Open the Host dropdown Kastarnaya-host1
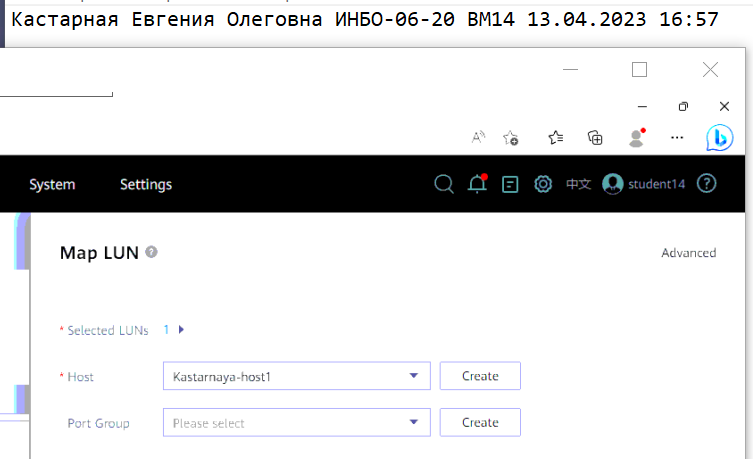The height and width of the screenshot is (459, 753). pyautogui.click(x=297, y=376)
